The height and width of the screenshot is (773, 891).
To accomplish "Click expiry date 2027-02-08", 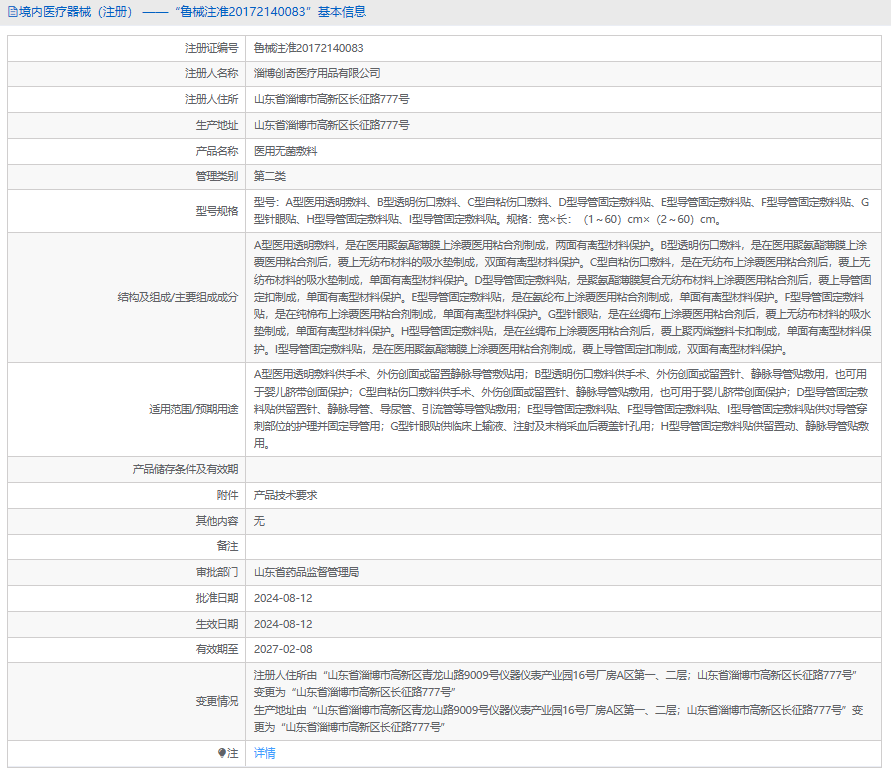I will [283, 649].
